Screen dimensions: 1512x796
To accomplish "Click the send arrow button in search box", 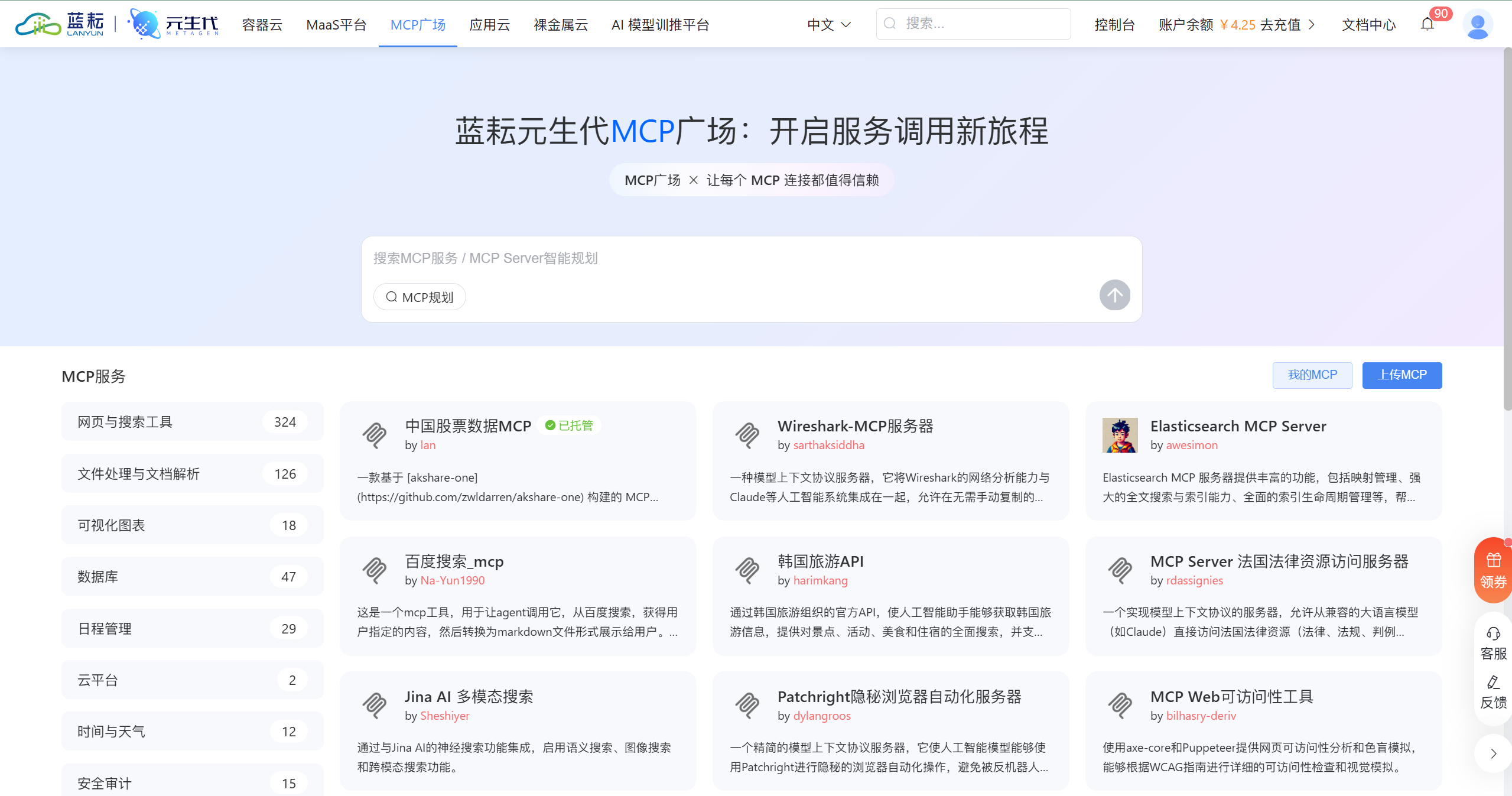I will coord(1114,295).
